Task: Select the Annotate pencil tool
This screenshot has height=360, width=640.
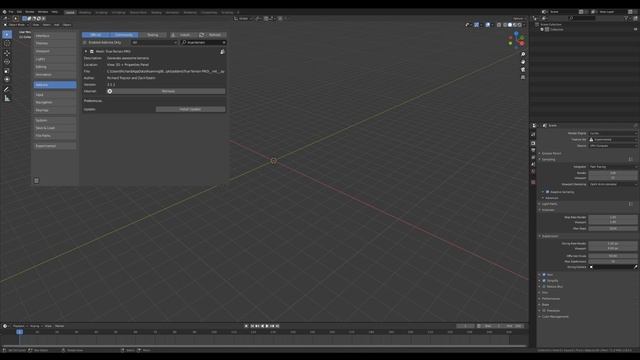Action: [7, 89]
